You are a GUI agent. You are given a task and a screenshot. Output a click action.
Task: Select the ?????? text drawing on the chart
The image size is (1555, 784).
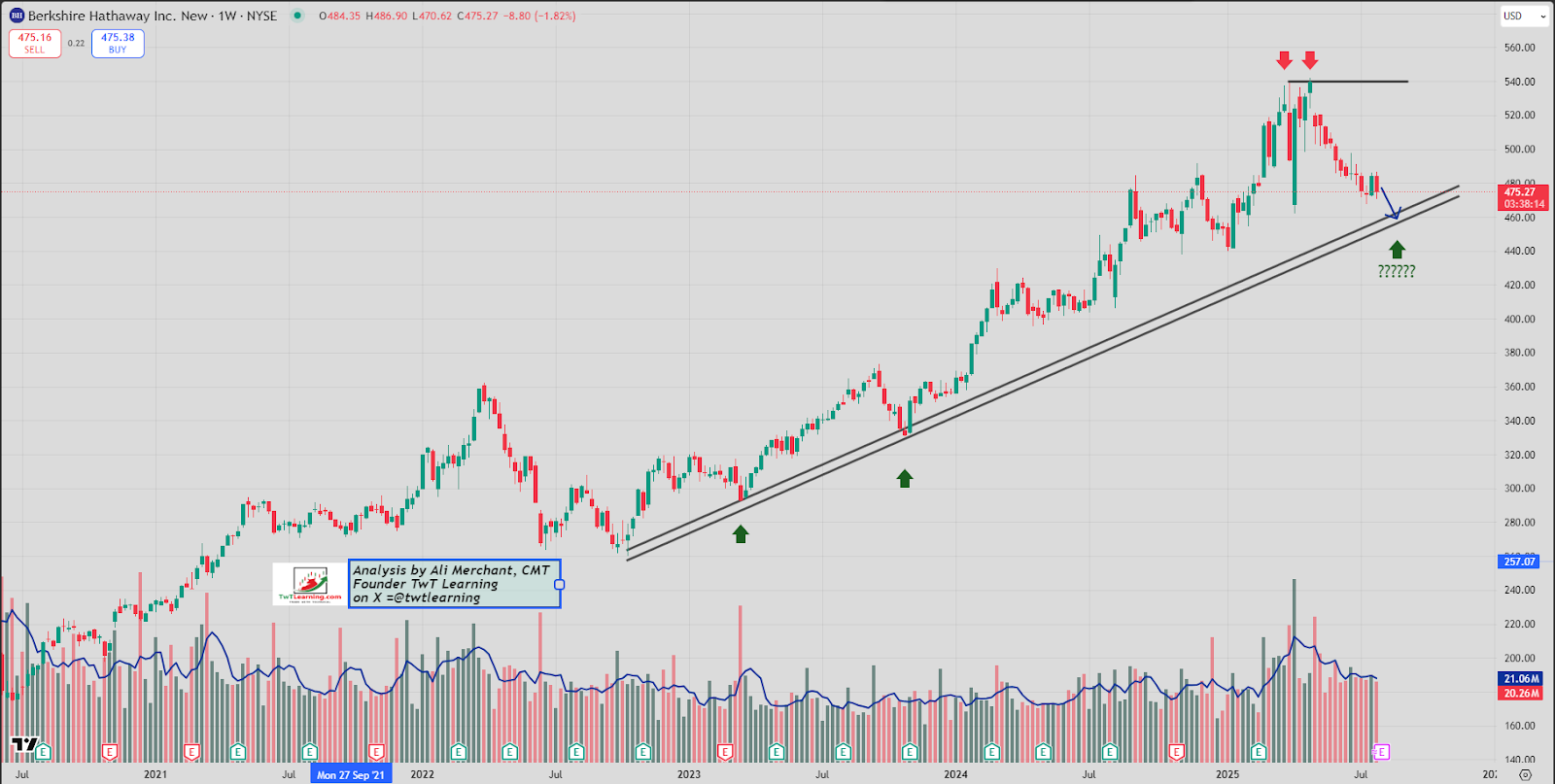1397,272
